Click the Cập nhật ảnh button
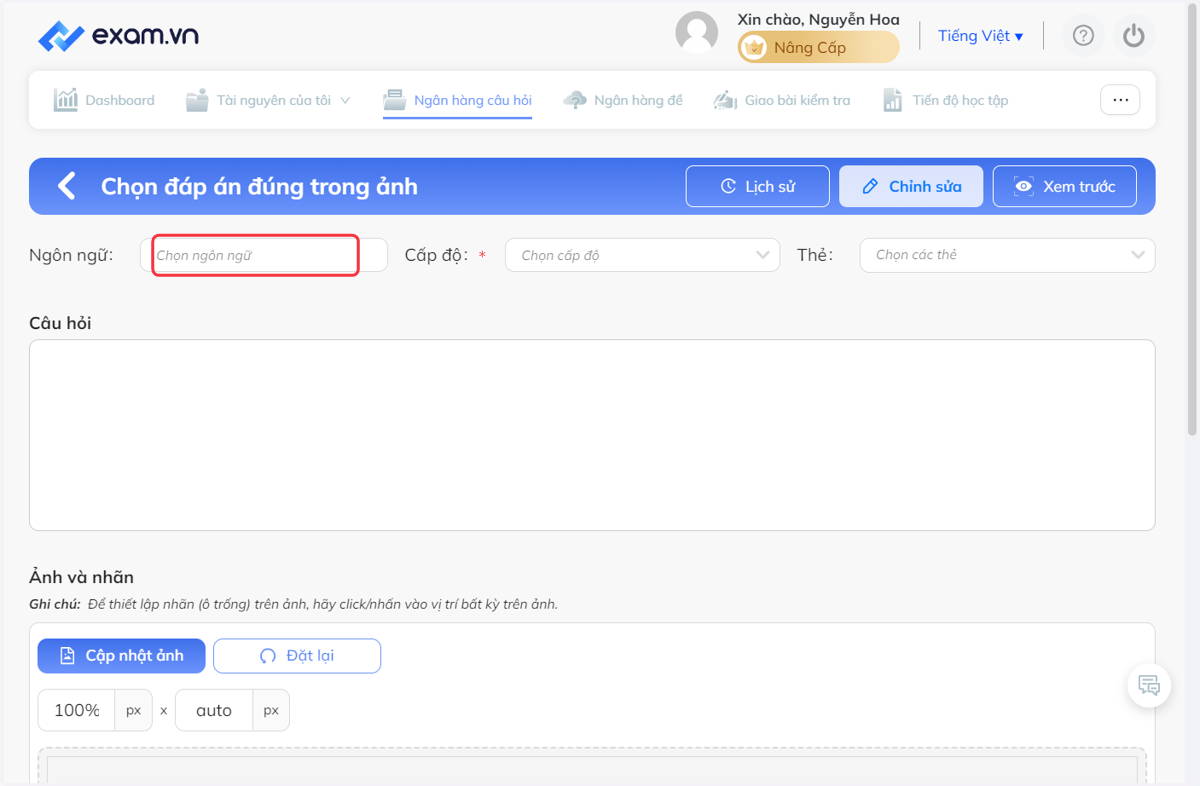This screenshot has width=1200, height=786. coord(121,656)
